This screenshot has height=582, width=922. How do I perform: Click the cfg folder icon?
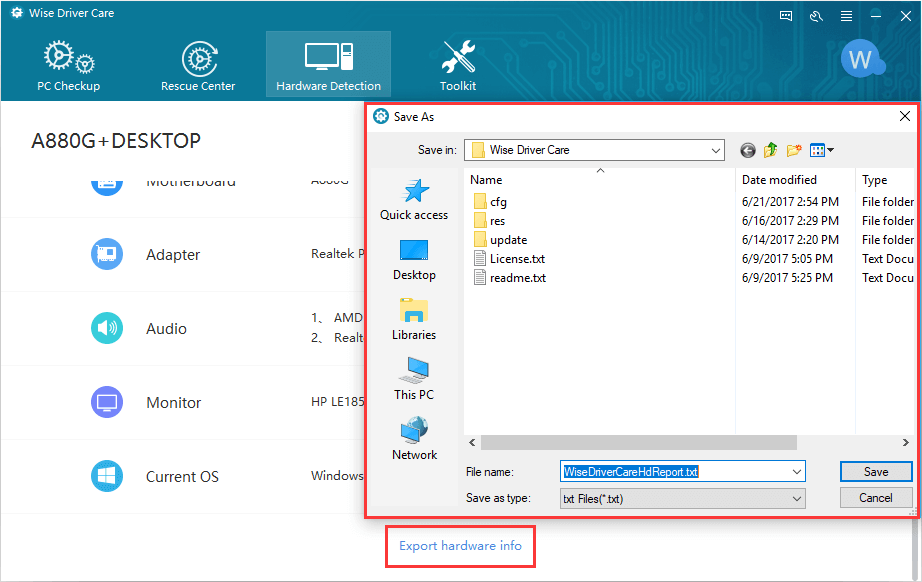(x=480, y=202)
